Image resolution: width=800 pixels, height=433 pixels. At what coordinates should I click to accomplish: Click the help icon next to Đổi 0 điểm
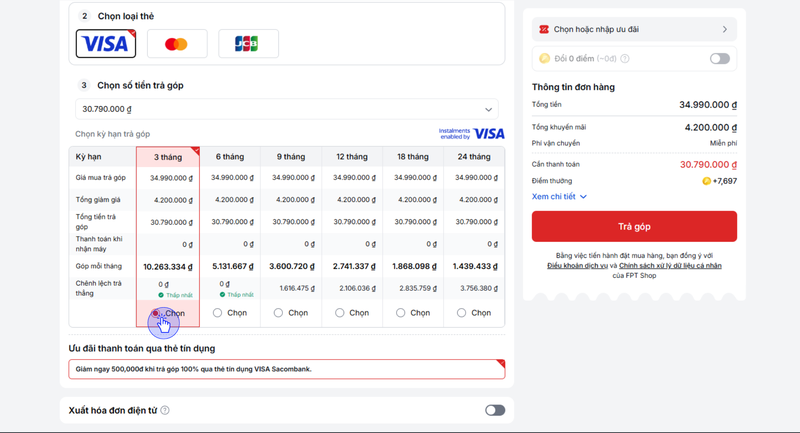click(624, 59)
